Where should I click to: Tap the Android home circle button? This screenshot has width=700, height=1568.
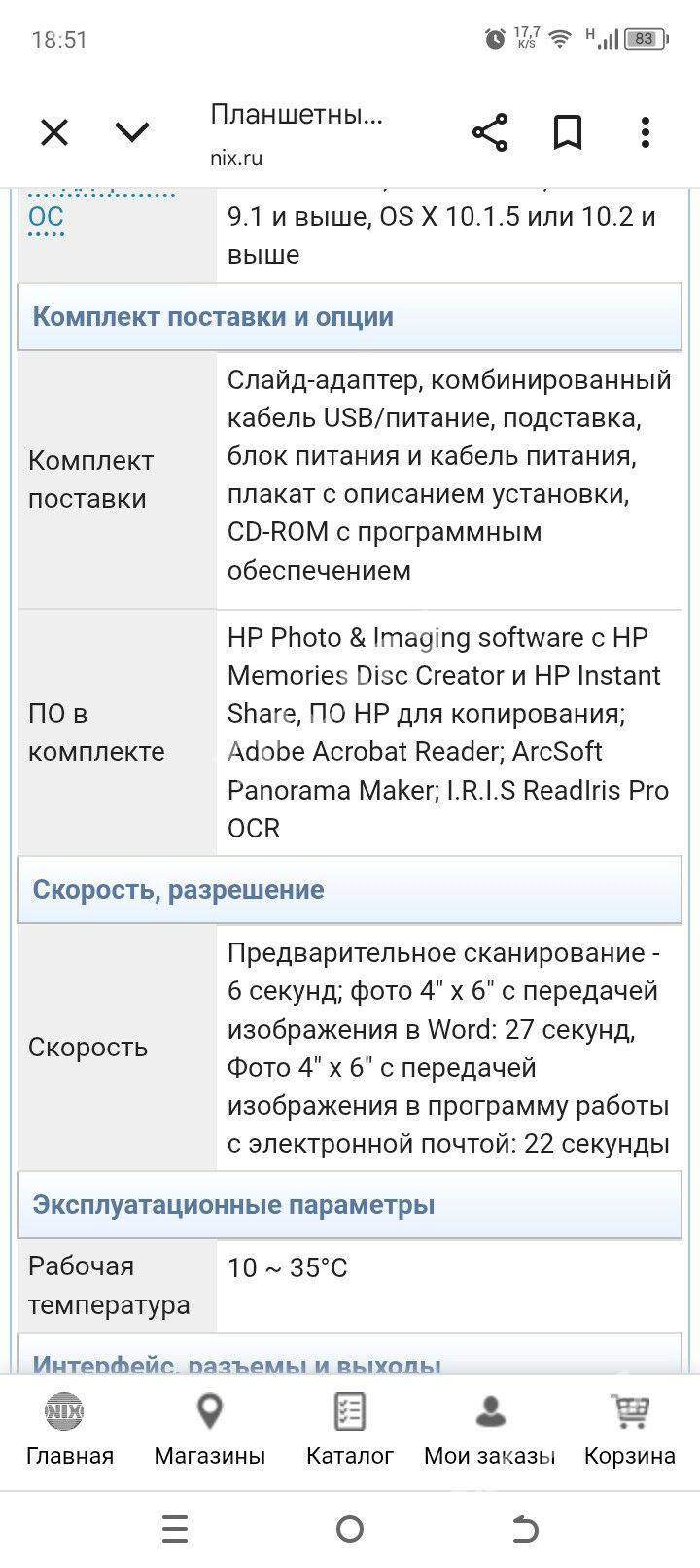350,1529
